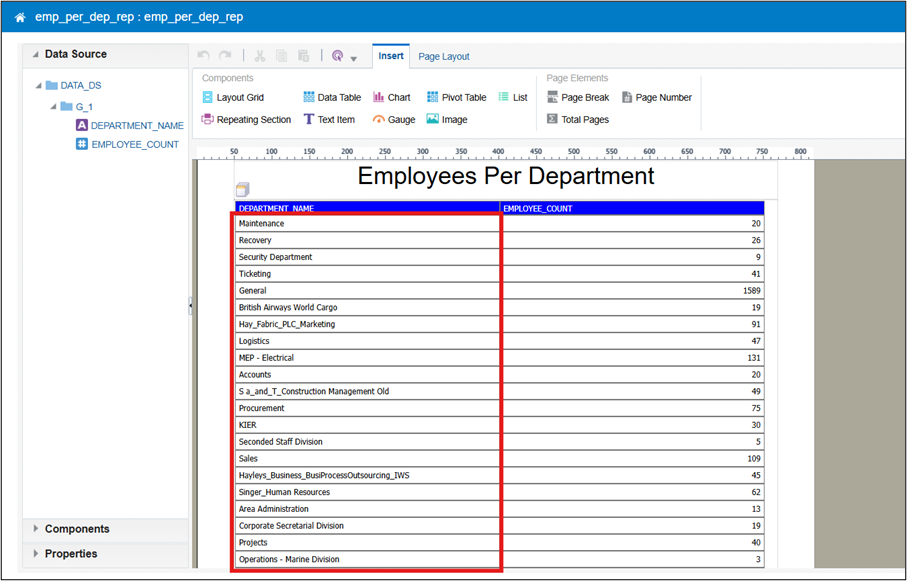Viewport: 907px width, 581px height.
Task: Insert a Layout Grid component
Action: 232,98
